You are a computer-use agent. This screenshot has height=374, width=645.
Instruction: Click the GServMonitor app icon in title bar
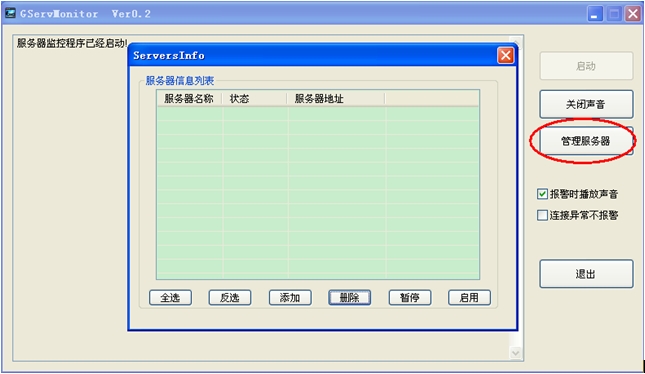(10, 13)
